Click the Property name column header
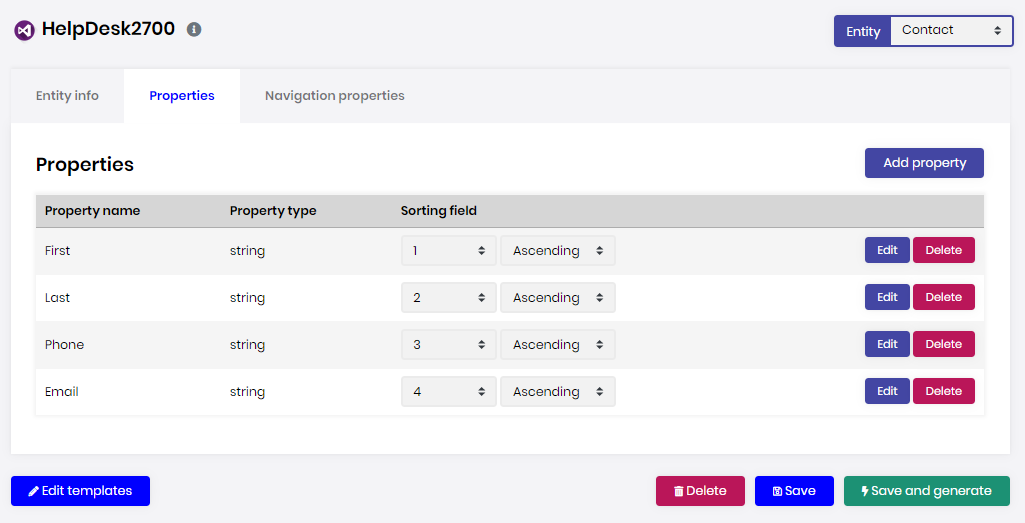Viewport: 1025px width, 523px height. (x=92, y=211)
